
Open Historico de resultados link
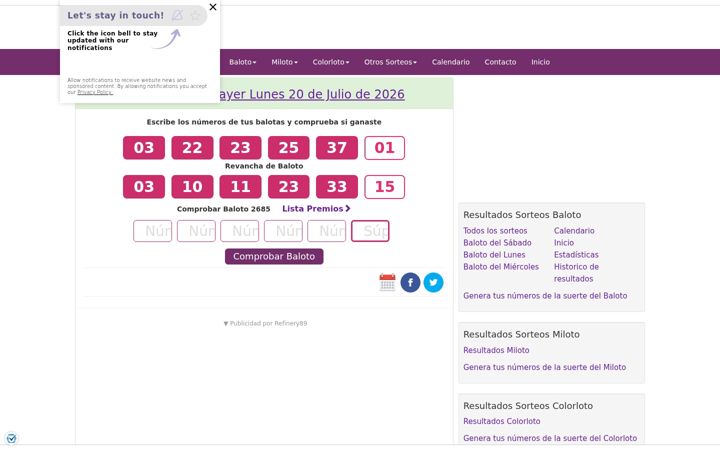576,273
